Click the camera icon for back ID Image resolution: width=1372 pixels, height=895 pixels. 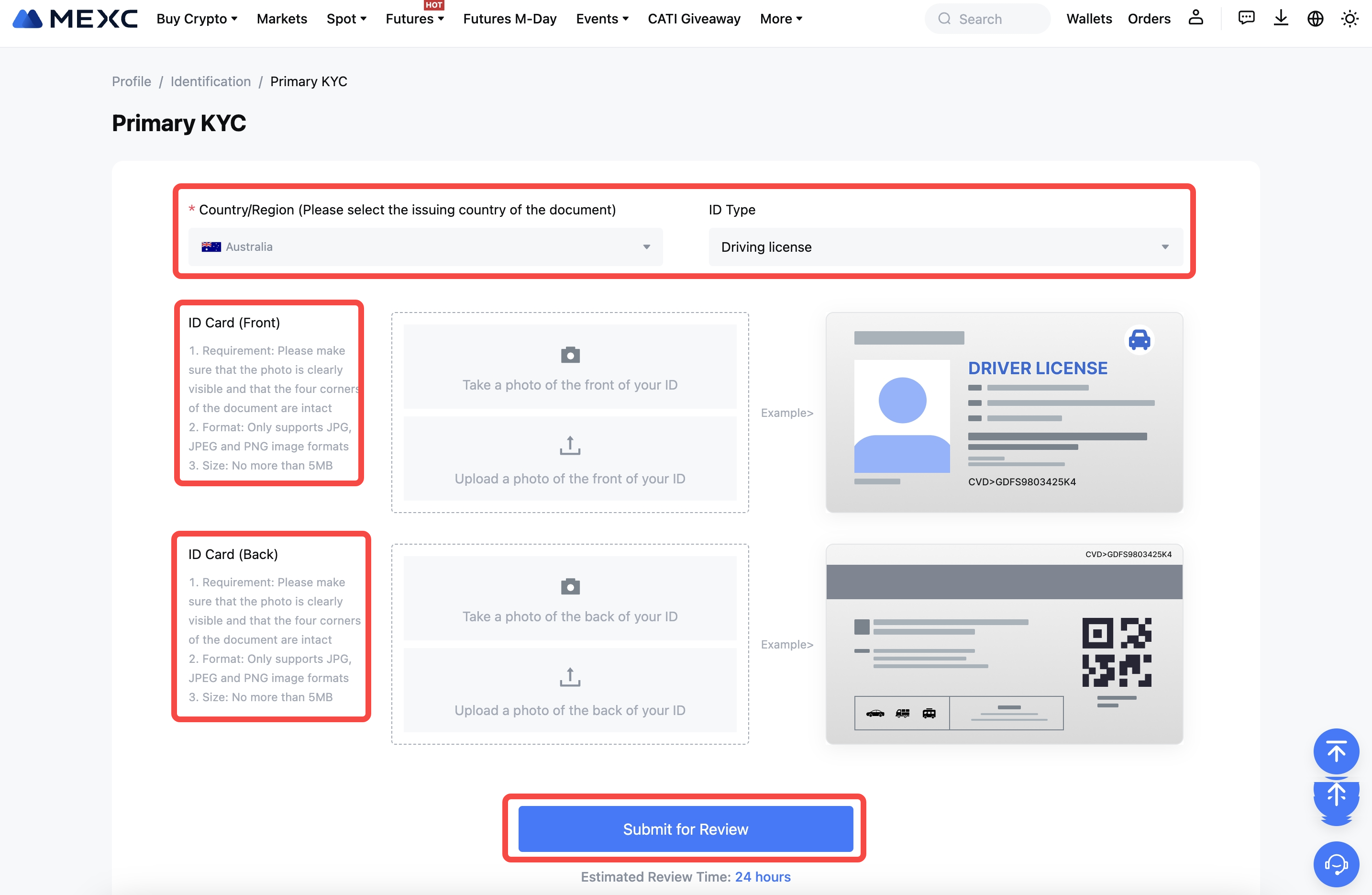tap(570, 586)
